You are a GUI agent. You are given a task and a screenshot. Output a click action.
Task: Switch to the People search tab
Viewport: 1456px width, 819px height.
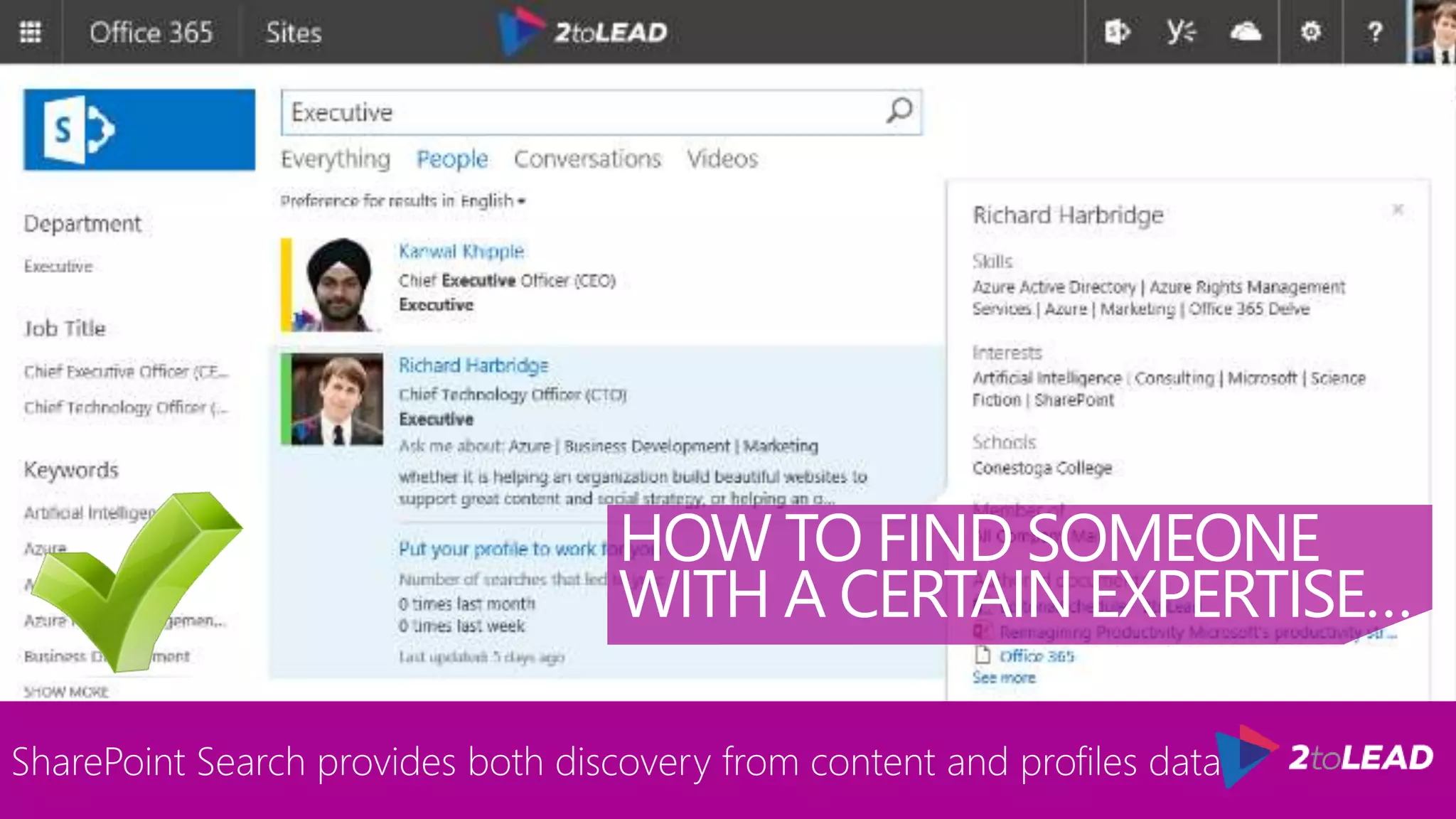(452, 159)
